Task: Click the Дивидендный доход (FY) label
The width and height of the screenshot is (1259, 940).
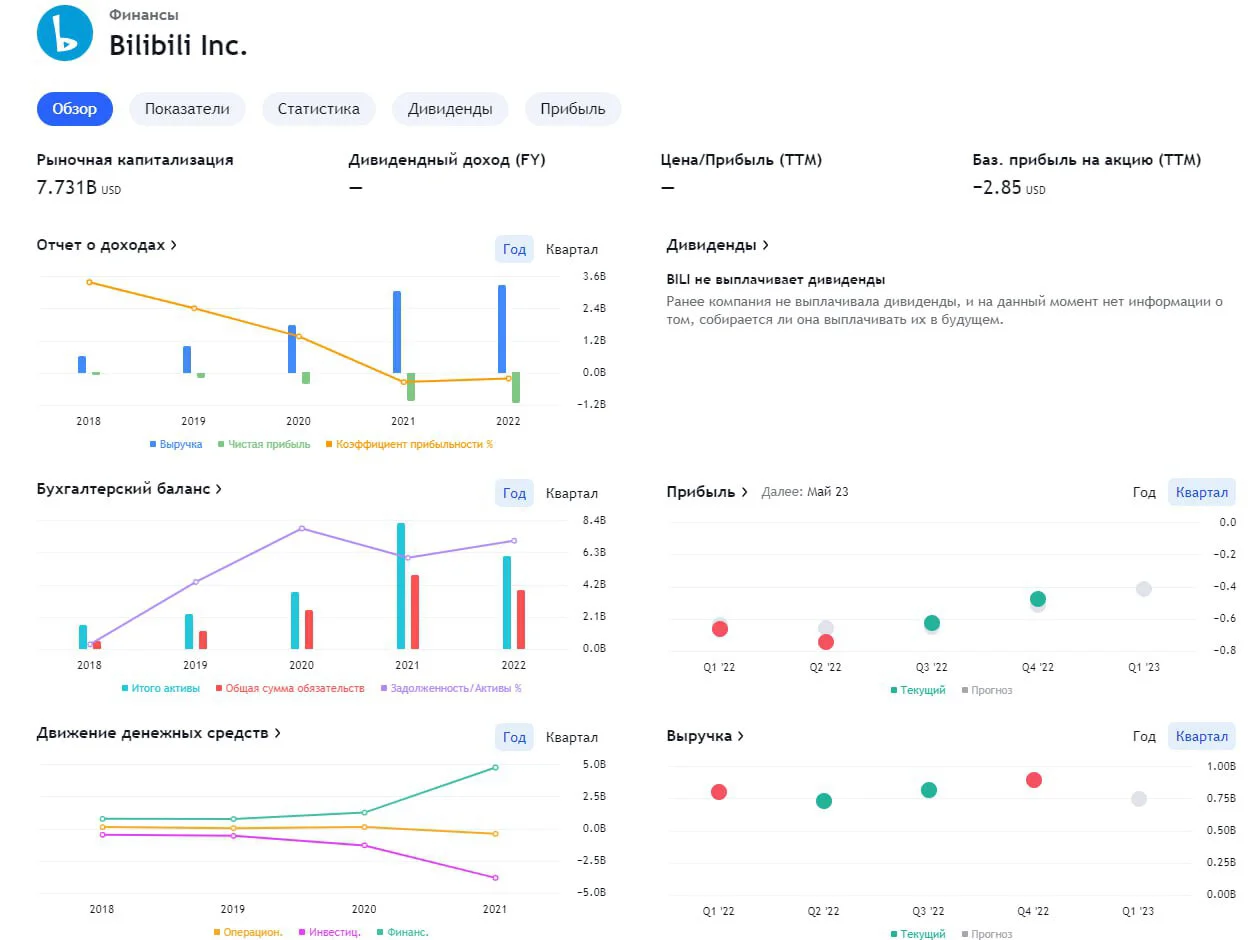Action: 447,160
